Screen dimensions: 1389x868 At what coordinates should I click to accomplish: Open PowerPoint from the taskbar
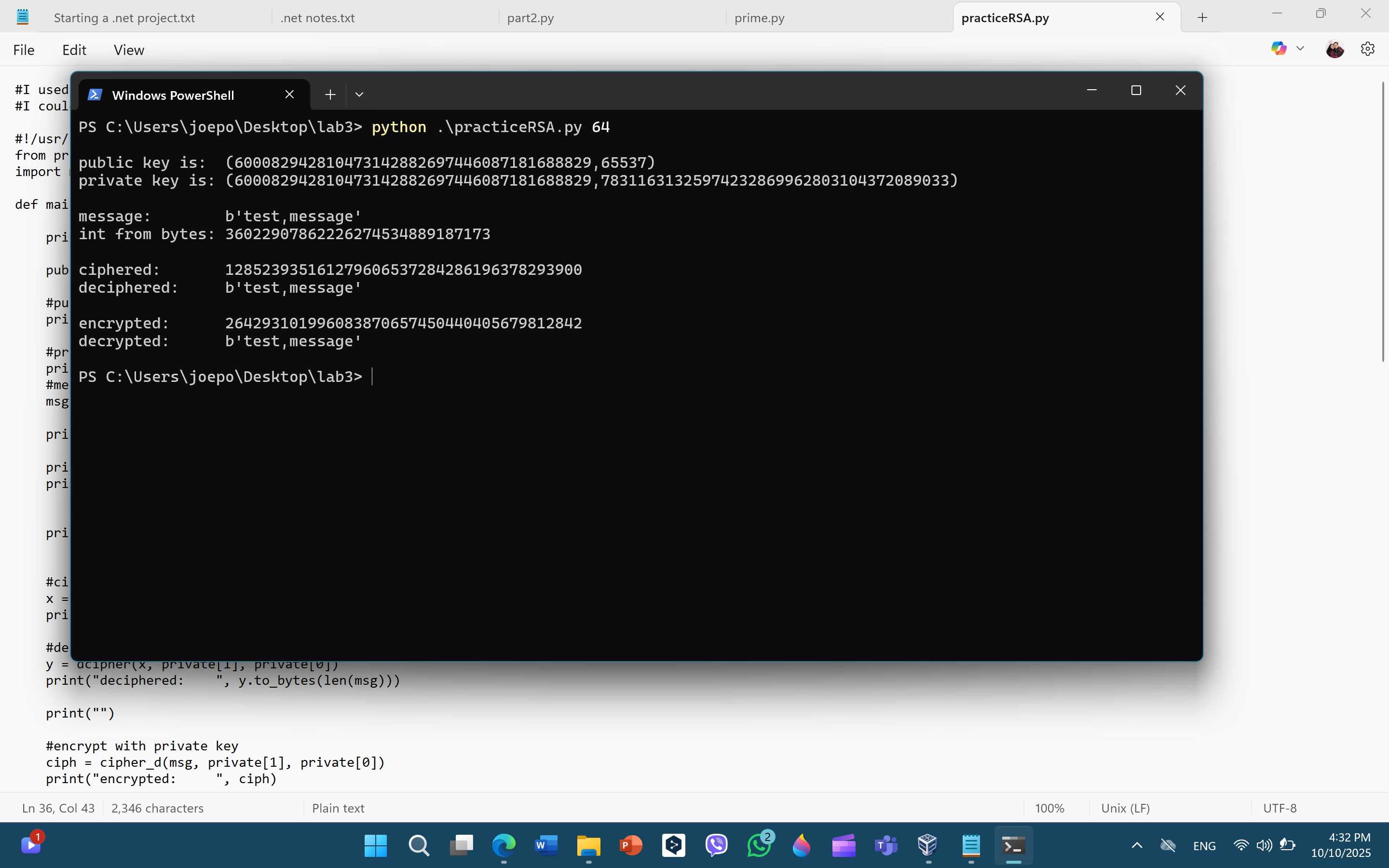[x=631, y=845]
